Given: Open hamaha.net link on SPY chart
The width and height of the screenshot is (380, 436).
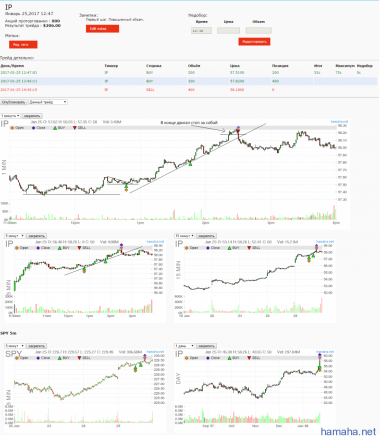Looking at the screenshot, I should pyautogui.click(x=155, y=352).
